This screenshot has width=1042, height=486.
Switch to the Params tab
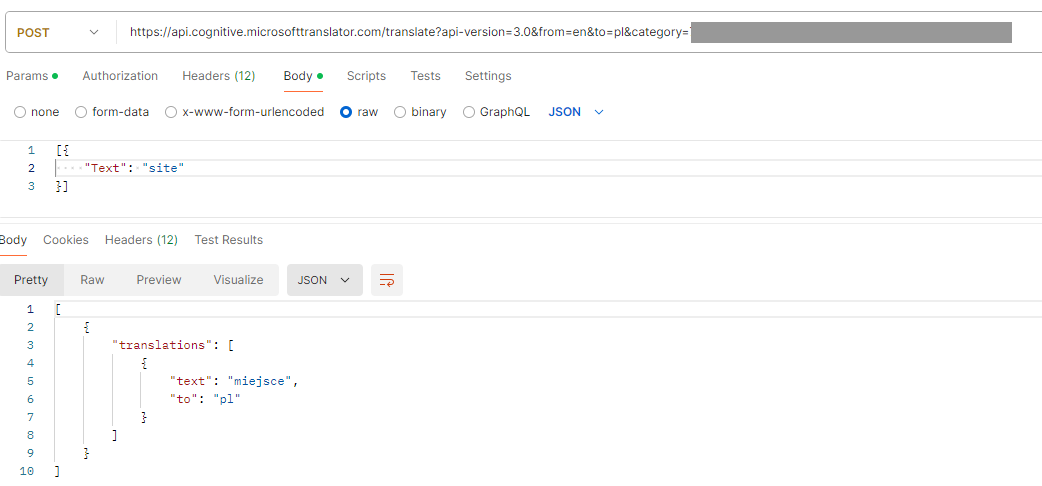click(x=32, y=76)
